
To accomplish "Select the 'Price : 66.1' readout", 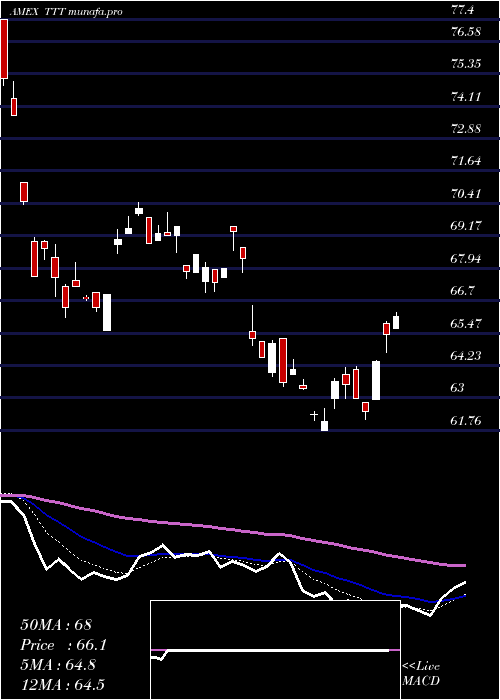I will coord(64,645).
